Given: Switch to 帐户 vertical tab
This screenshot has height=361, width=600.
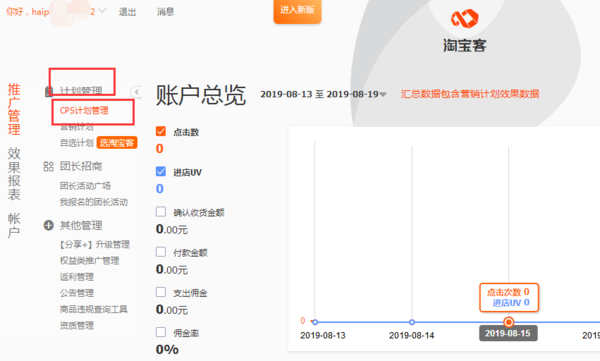Looking at the screenshot, I should coord(14,225).
